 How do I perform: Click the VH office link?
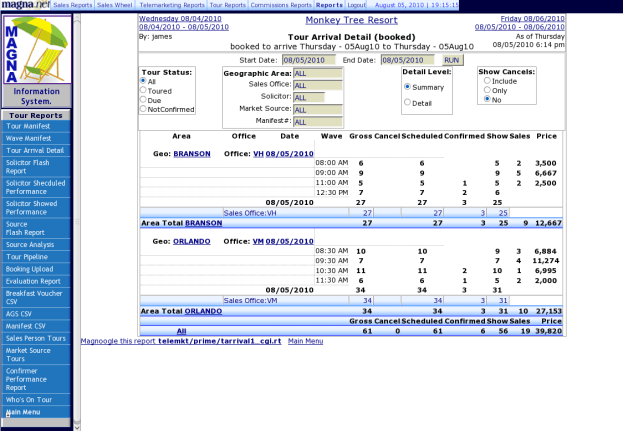(x=258, y=154)
